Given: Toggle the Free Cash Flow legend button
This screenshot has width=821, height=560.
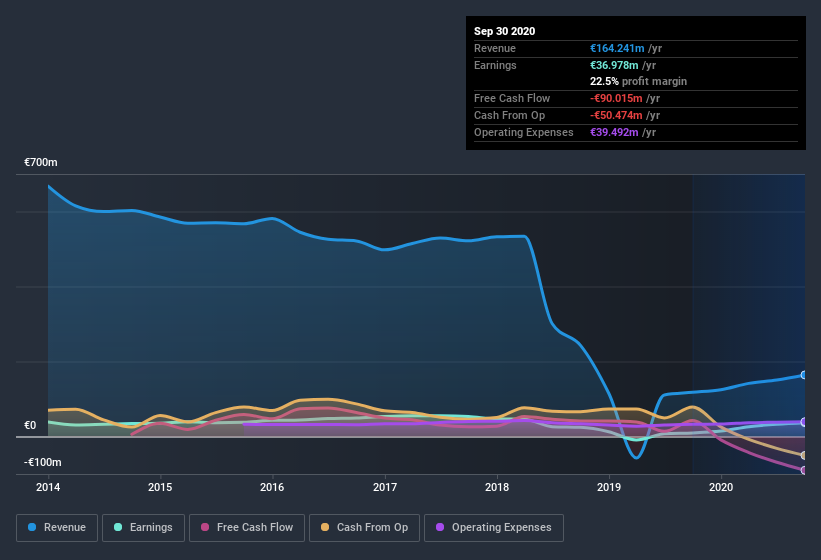Looking at the screenshot, I should click(247, 528).
